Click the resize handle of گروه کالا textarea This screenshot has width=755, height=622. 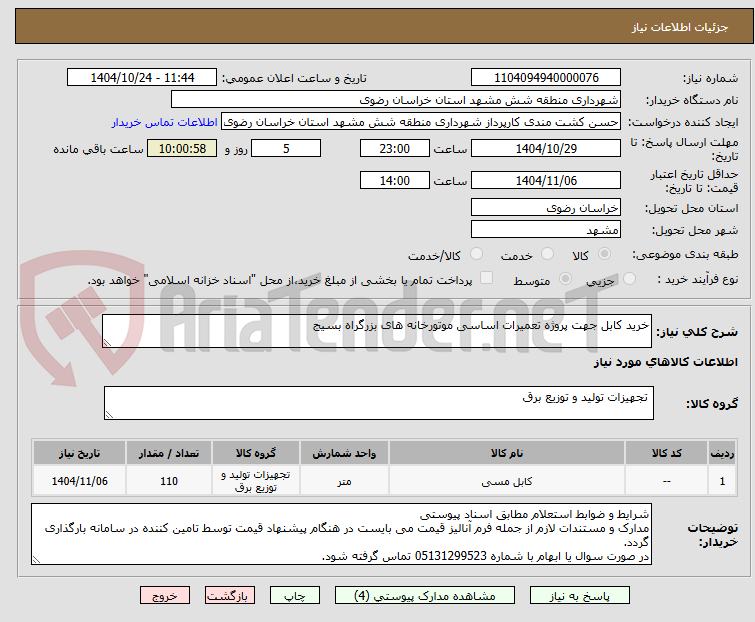[109, 415]
